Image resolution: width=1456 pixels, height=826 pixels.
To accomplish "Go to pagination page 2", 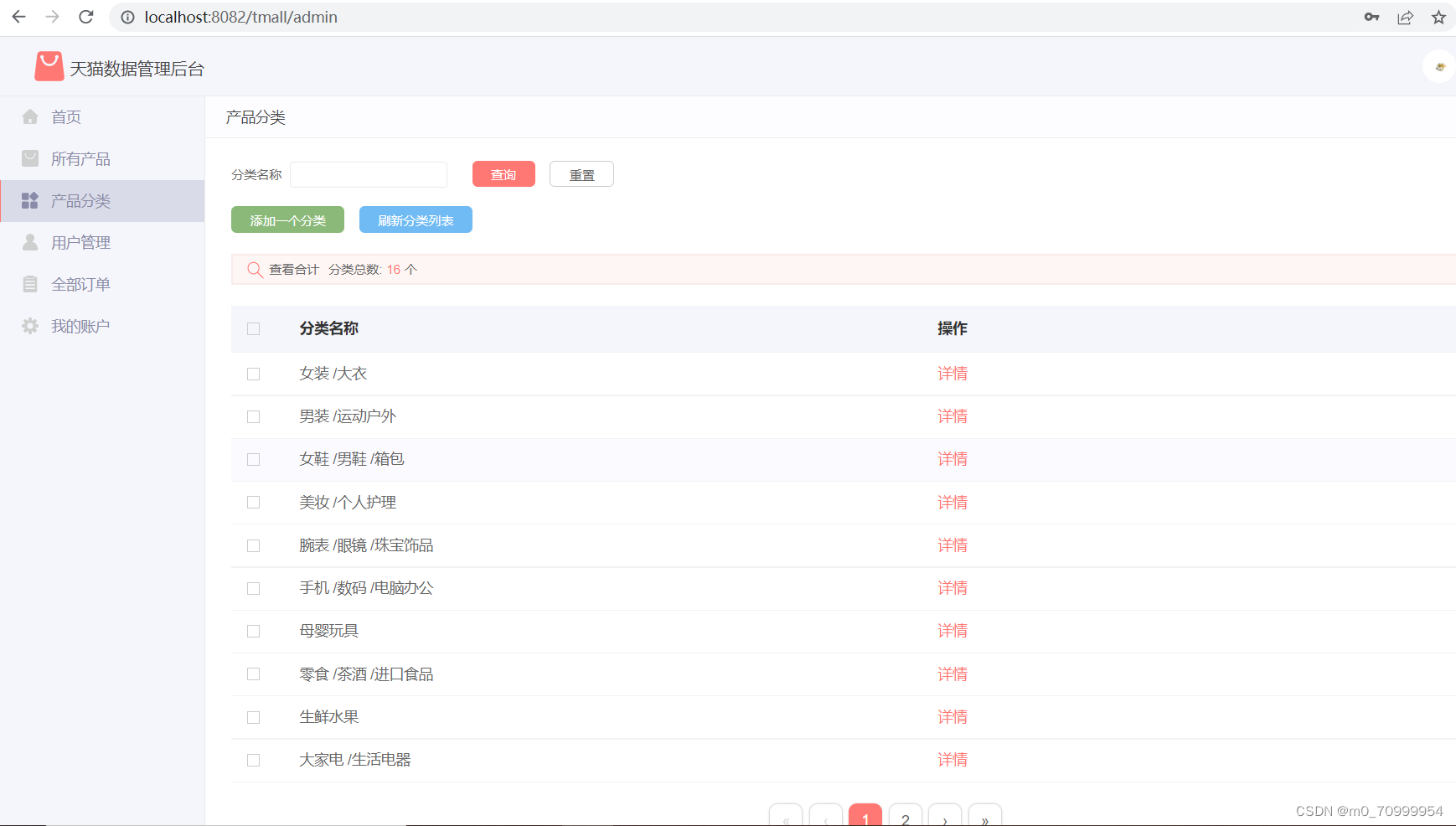I will pos(906,815).
